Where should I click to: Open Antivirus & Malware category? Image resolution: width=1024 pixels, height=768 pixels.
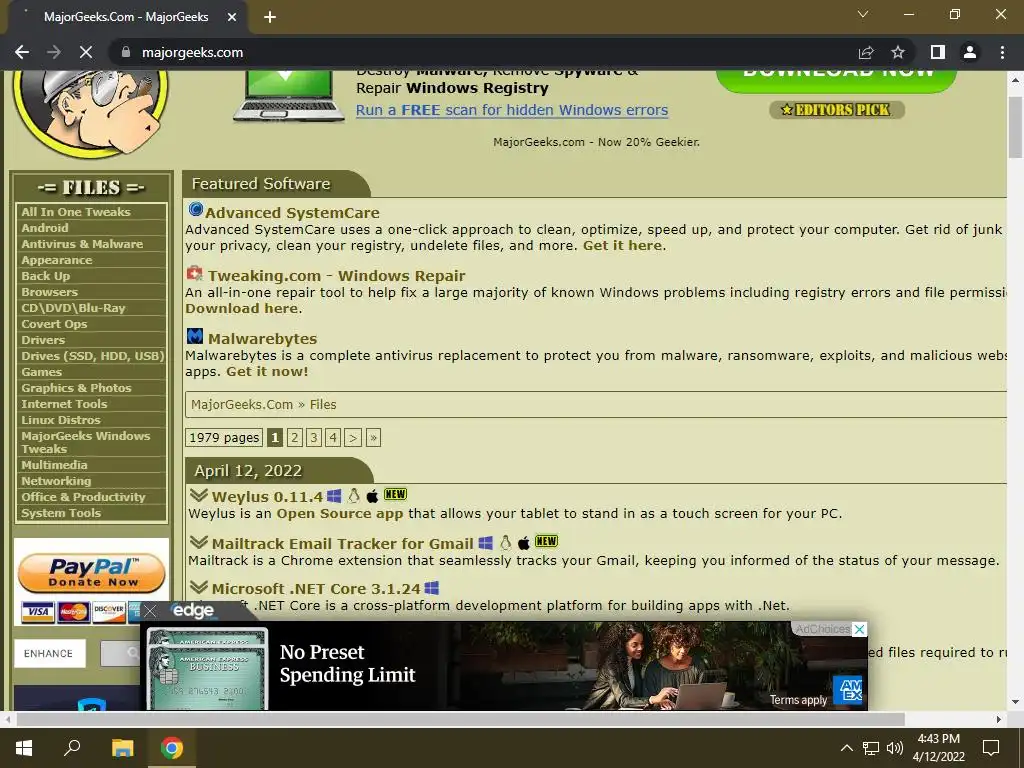tap(82, 244)
